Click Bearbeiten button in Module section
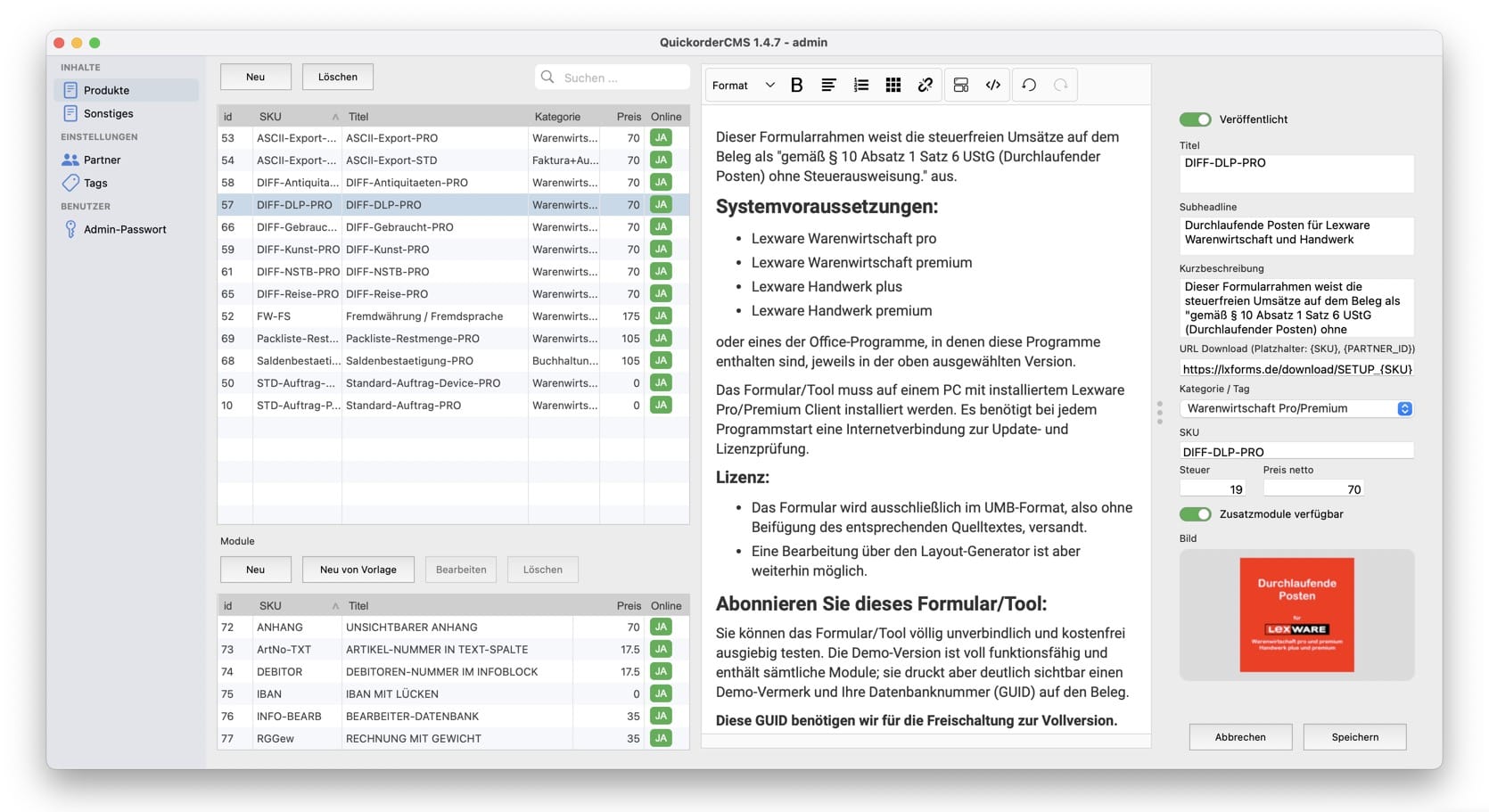Image resolution: width=1489 pixels, height=812 pixels. point(461,570)
